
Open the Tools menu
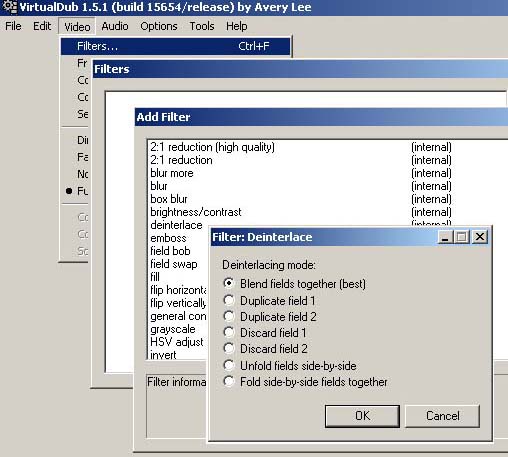[x=202, y=26]
